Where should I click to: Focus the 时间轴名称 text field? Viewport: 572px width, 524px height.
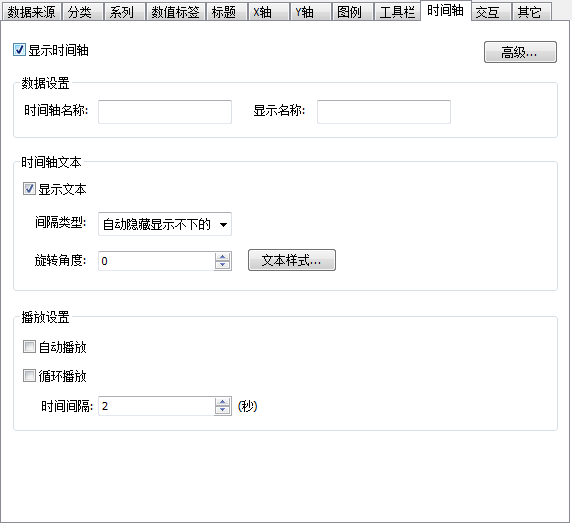pyautogui.click(x=165, y=112)
